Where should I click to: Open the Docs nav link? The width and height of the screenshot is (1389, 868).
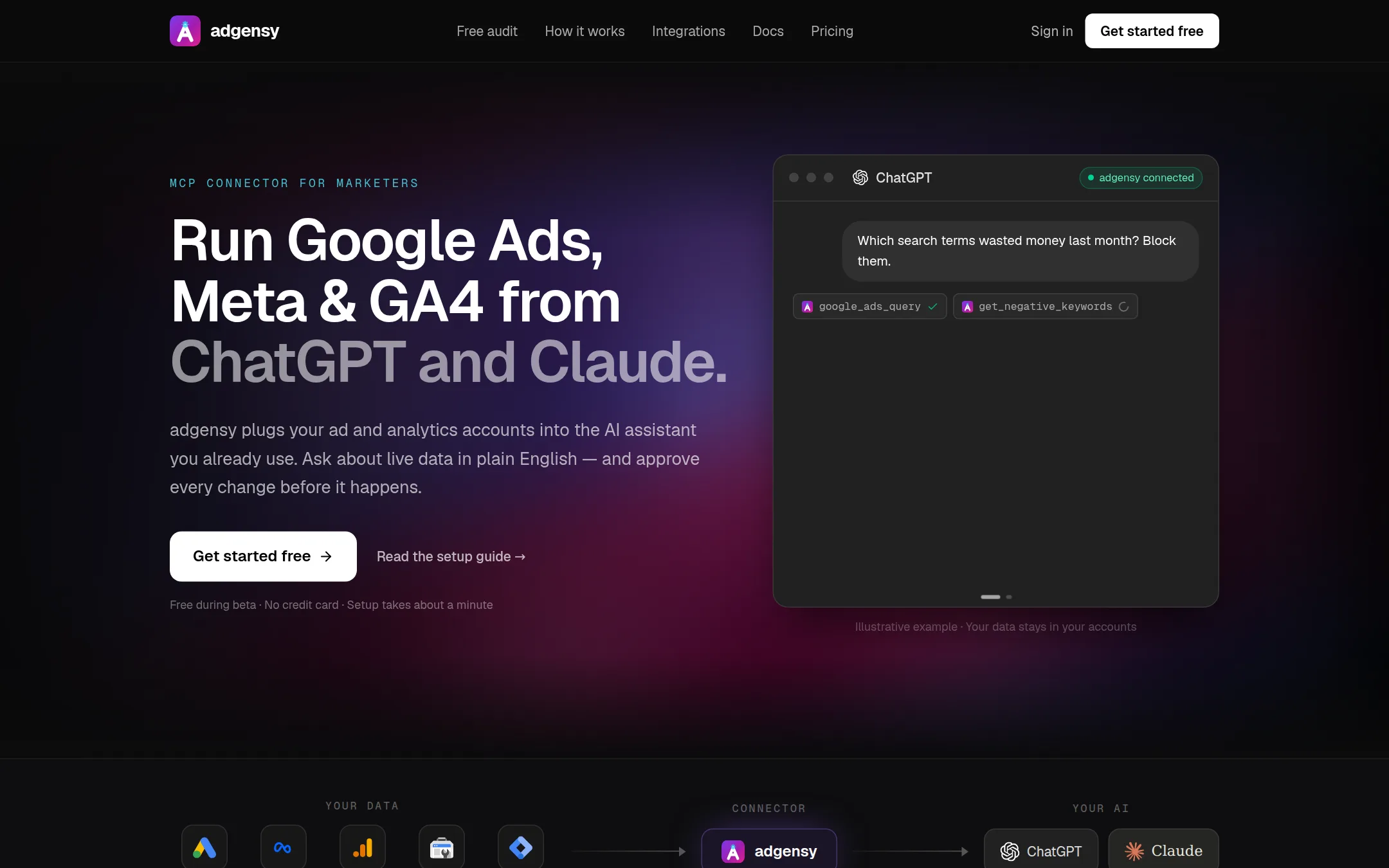point(768,31)
